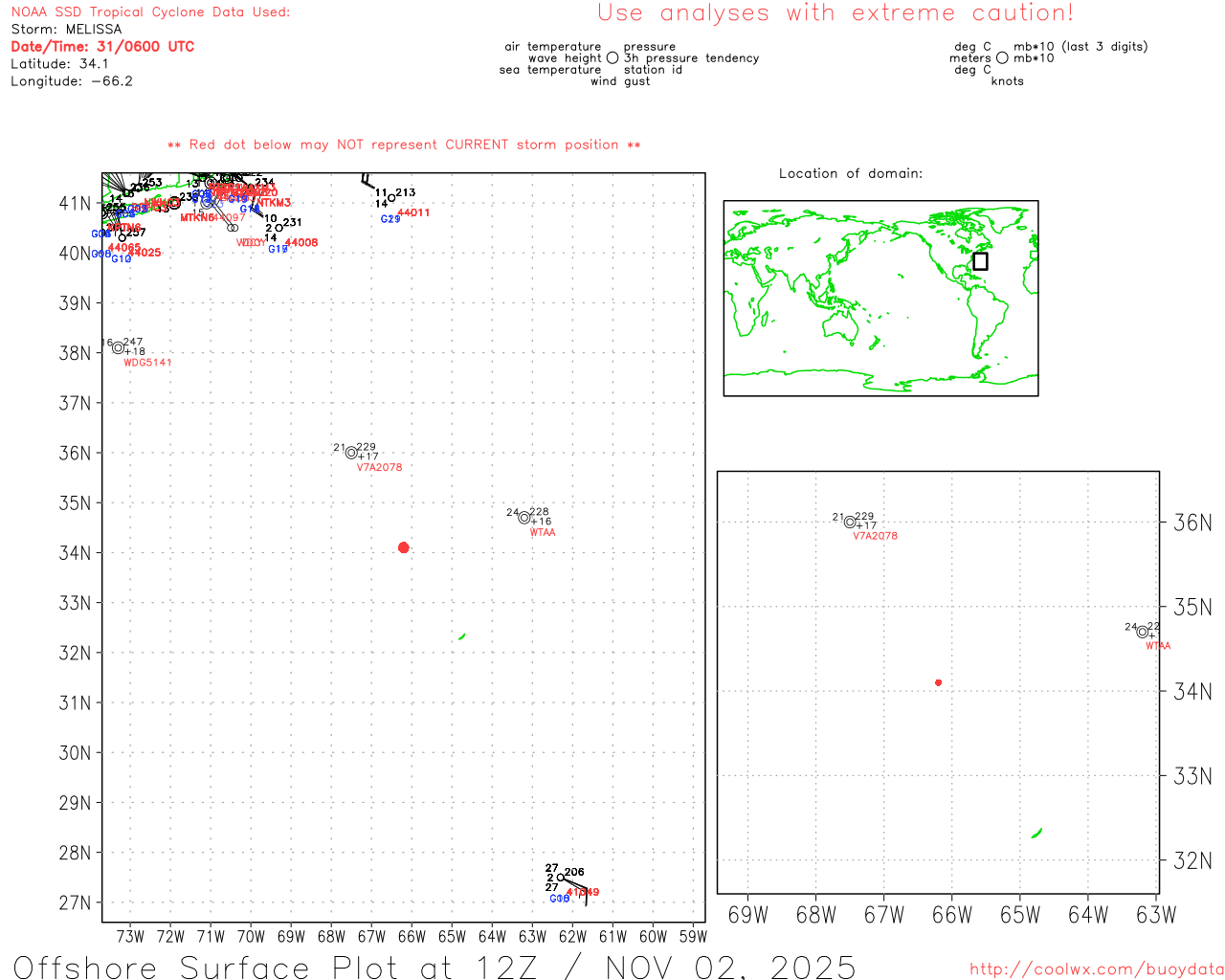Select the WTAA station circle on main map
The image size is (1225, 980).
coord(524,518)
